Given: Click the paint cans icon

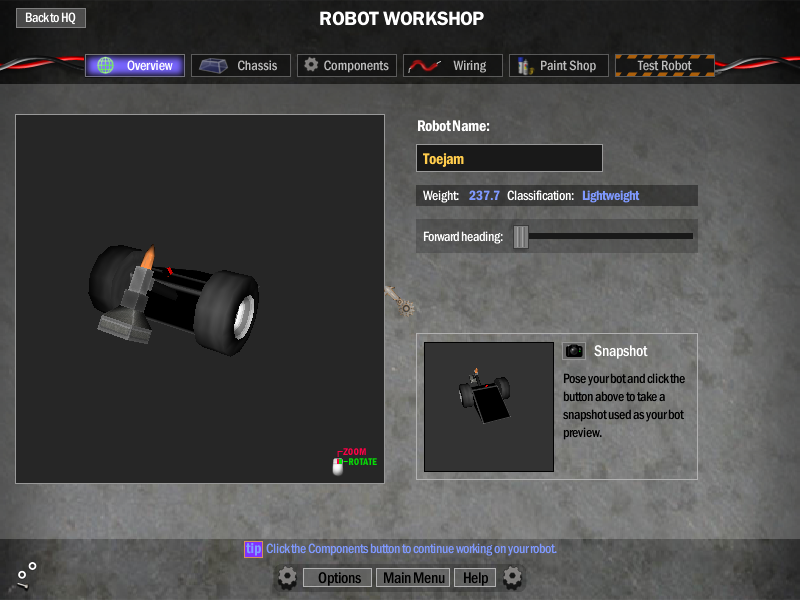Looking at the screenshot, I should tap(524, 66).
